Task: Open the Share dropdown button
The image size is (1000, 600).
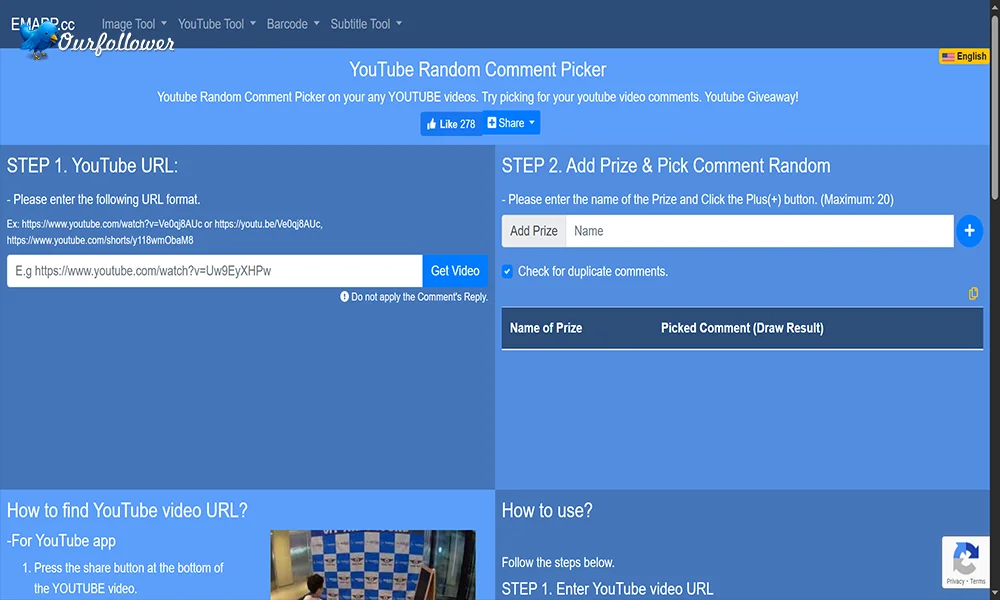Action: 511,123
